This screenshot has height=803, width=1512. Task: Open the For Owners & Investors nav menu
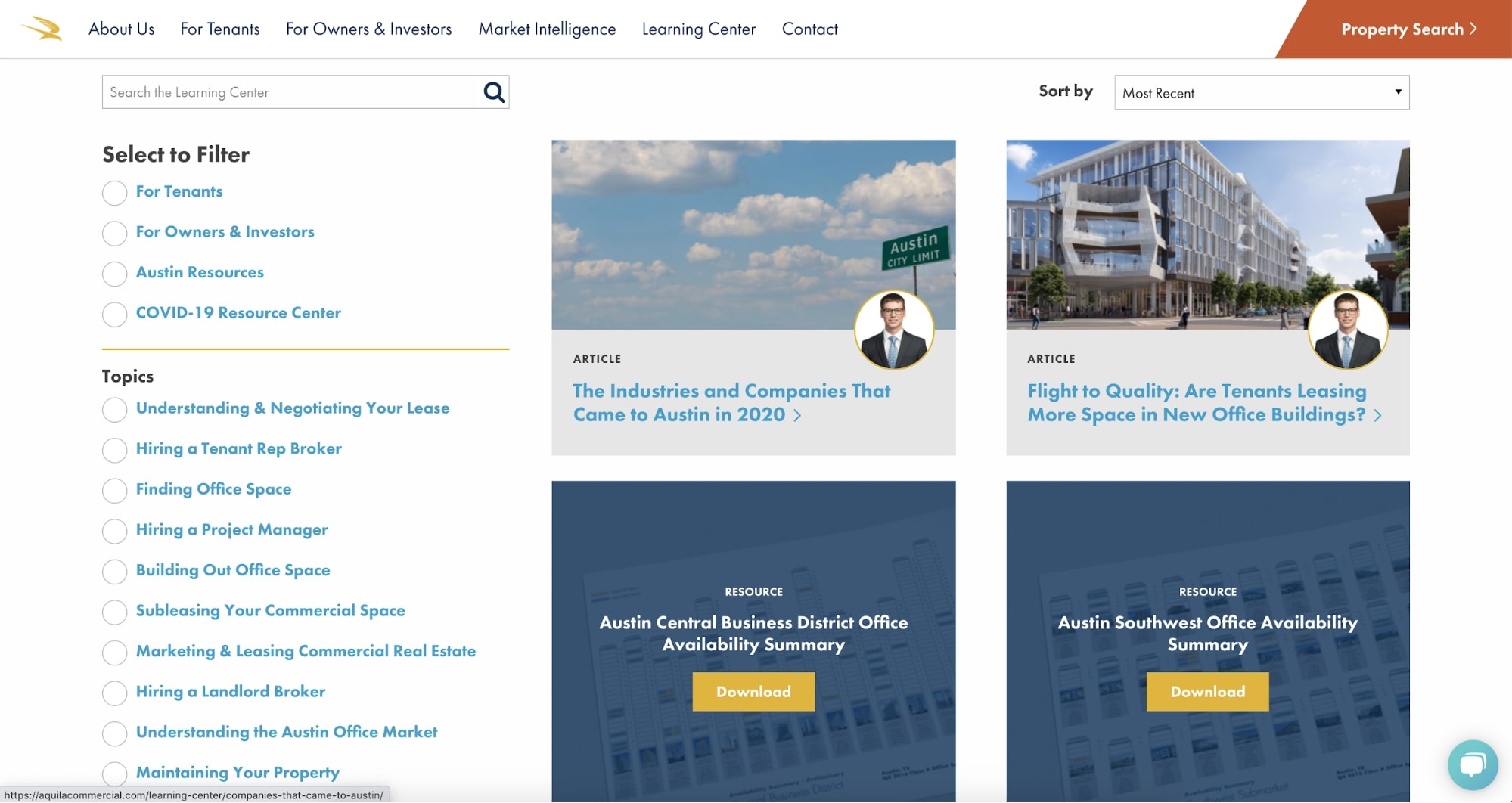point(369,29)
